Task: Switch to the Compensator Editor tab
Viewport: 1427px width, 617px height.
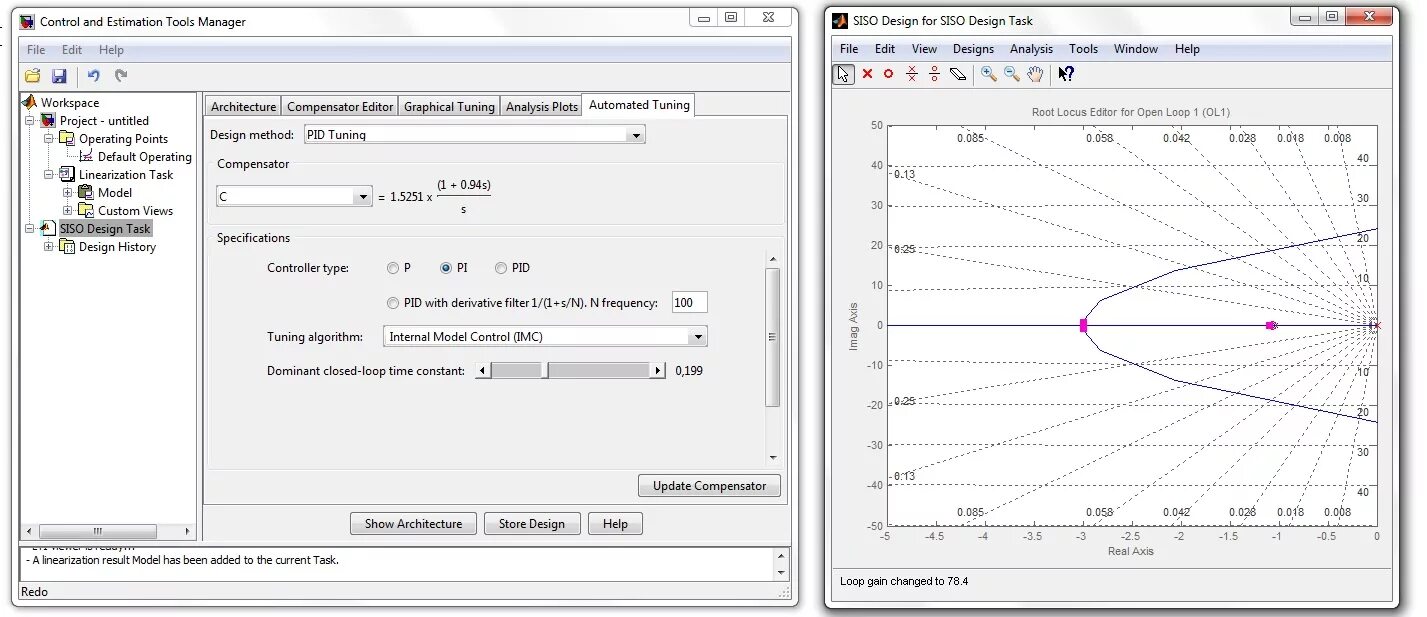Action: (x=340, y=106)
